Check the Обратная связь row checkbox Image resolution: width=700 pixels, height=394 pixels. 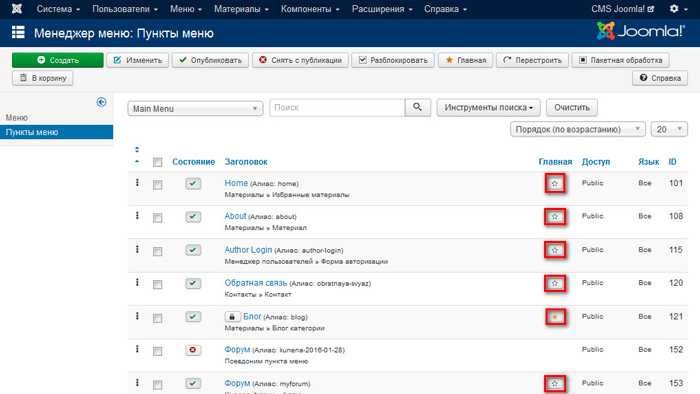click(158, 284)
